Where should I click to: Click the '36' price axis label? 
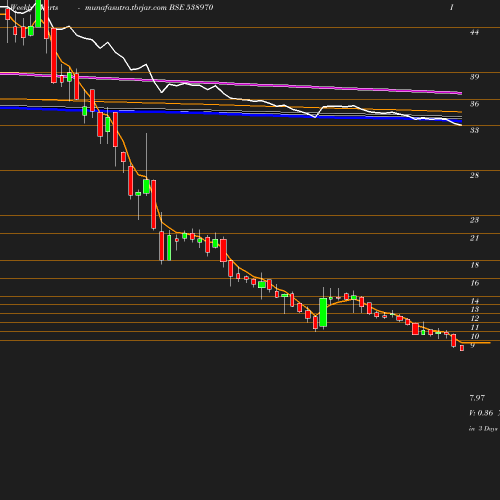[x=474, y=104]
